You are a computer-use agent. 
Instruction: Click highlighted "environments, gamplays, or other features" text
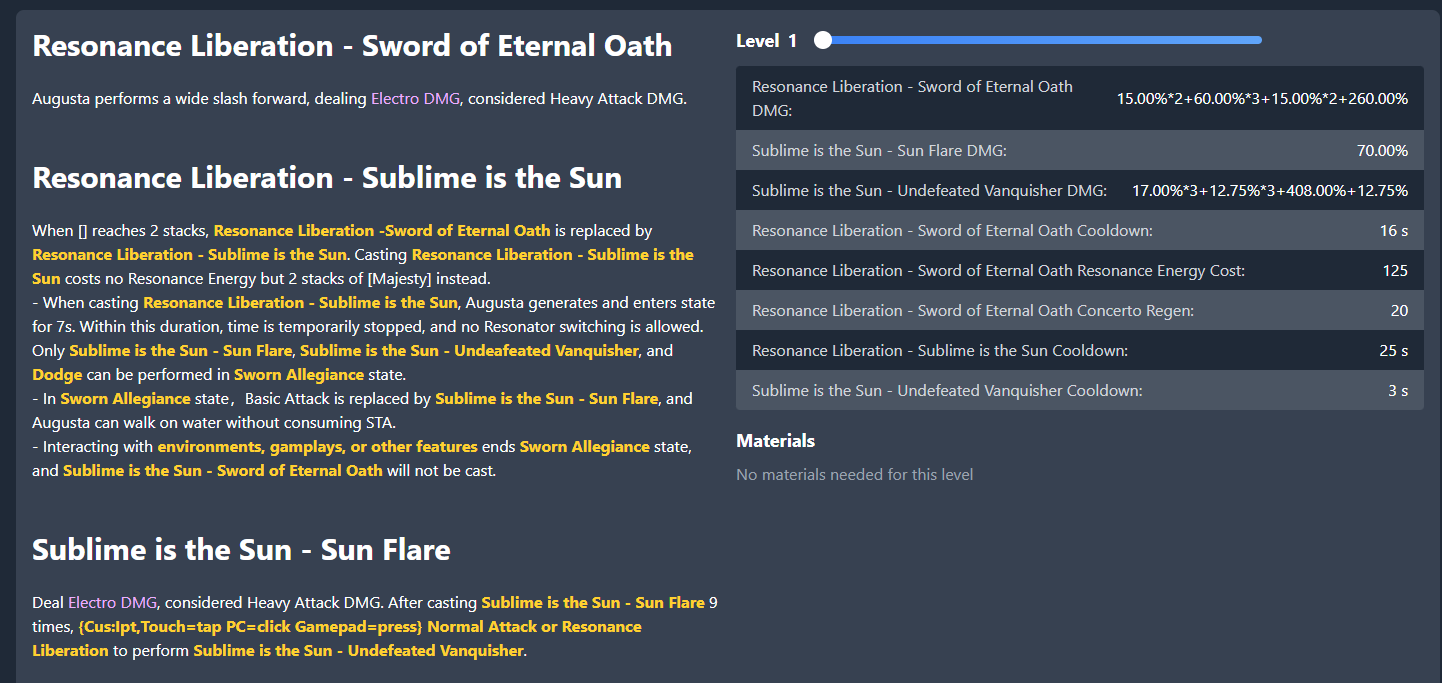(318, 447)
